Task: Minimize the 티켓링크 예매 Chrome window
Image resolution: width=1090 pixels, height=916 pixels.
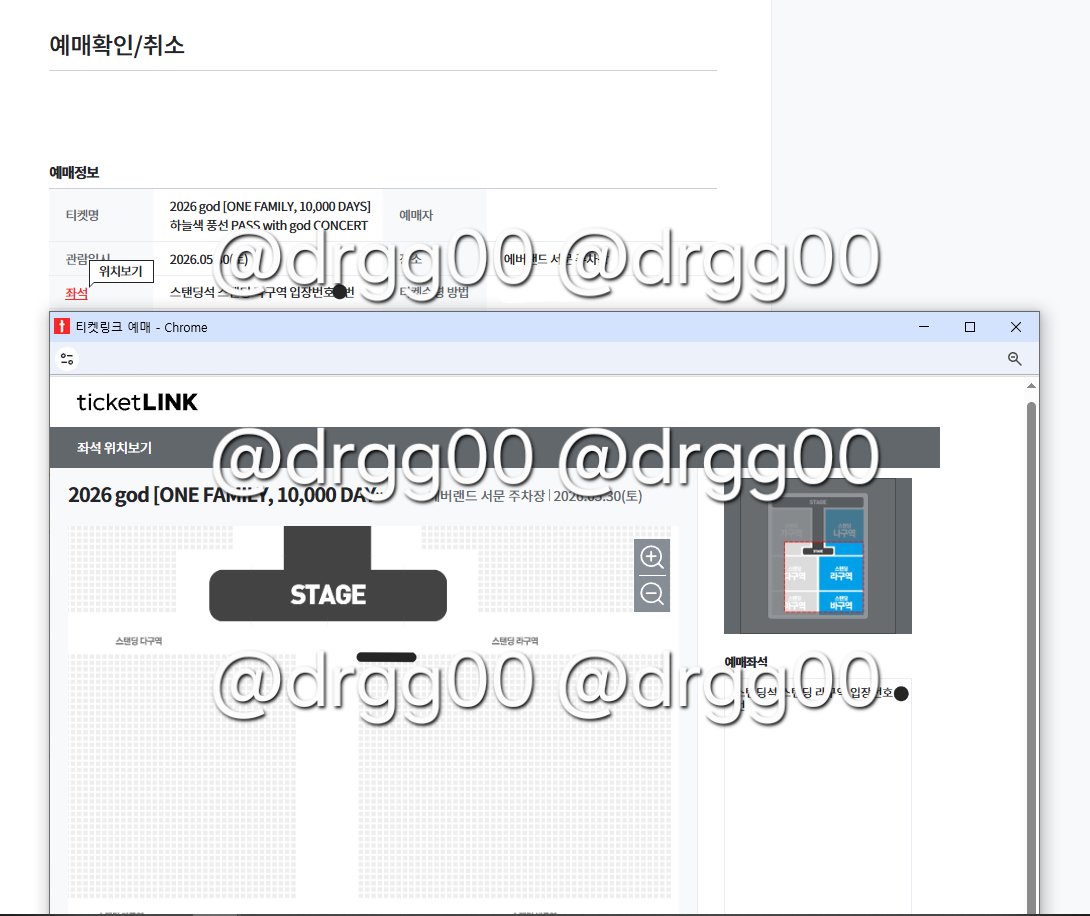Action: pos(924,327)
